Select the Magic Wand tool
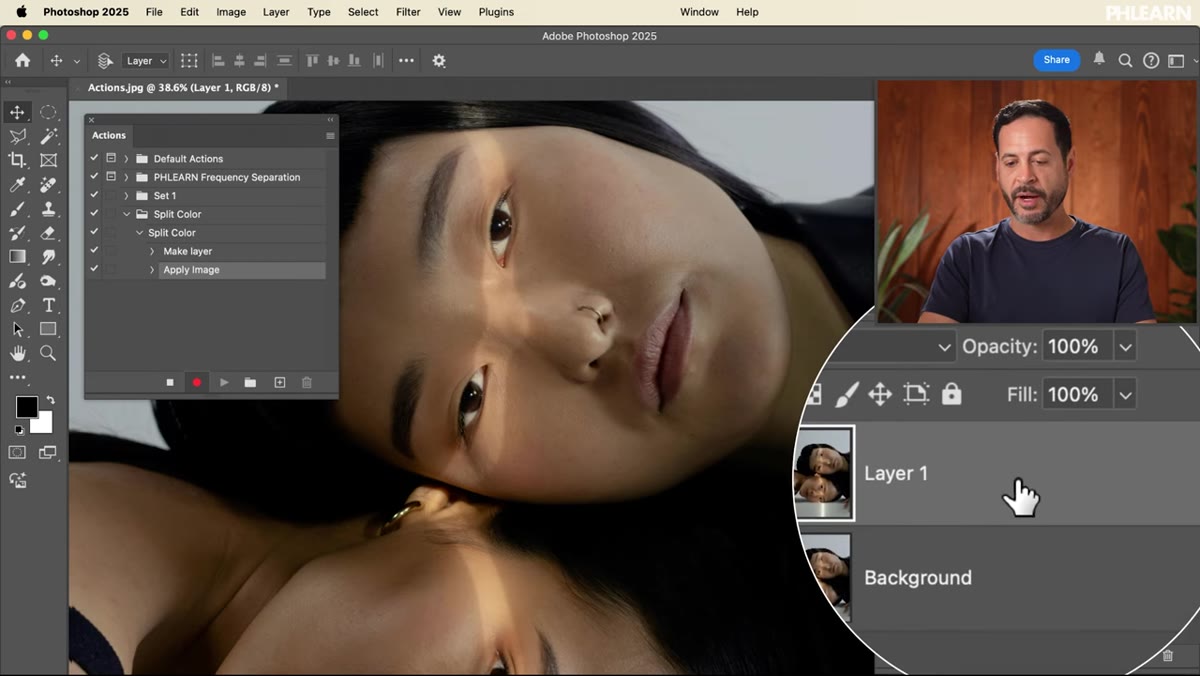Screen dimensions: 1200x676 click(48, 136)
